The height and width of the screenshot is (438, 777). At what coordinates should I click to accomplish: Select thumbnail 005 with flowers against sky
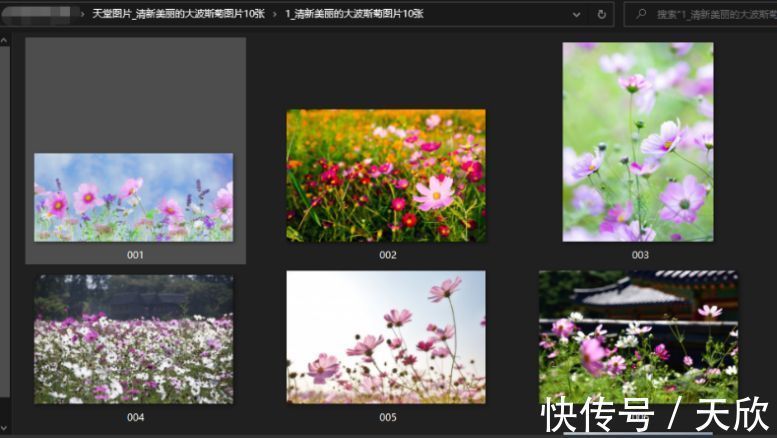click(386, 337)
